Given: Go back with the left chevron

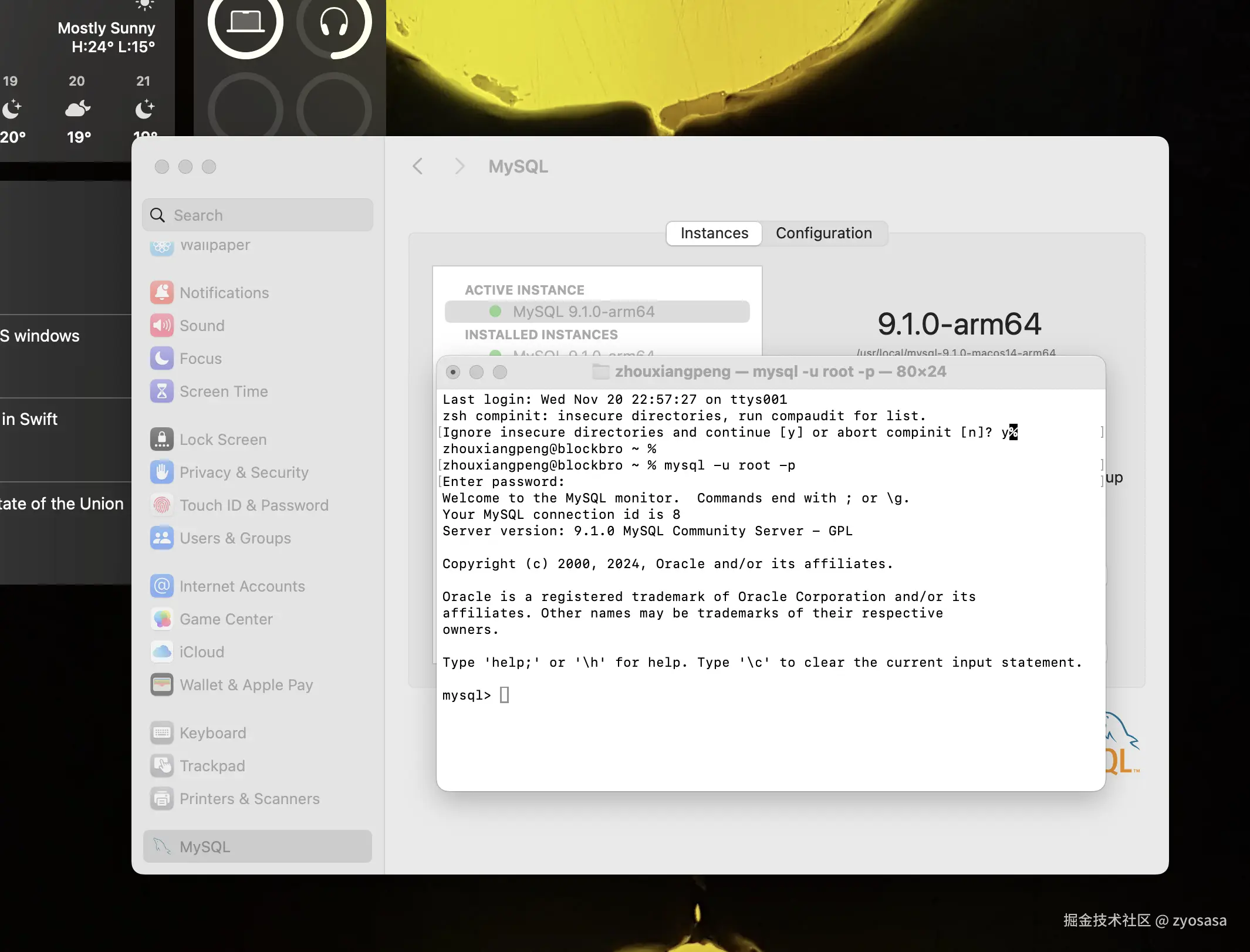Looking at the screenshot, I should [418, 166].
